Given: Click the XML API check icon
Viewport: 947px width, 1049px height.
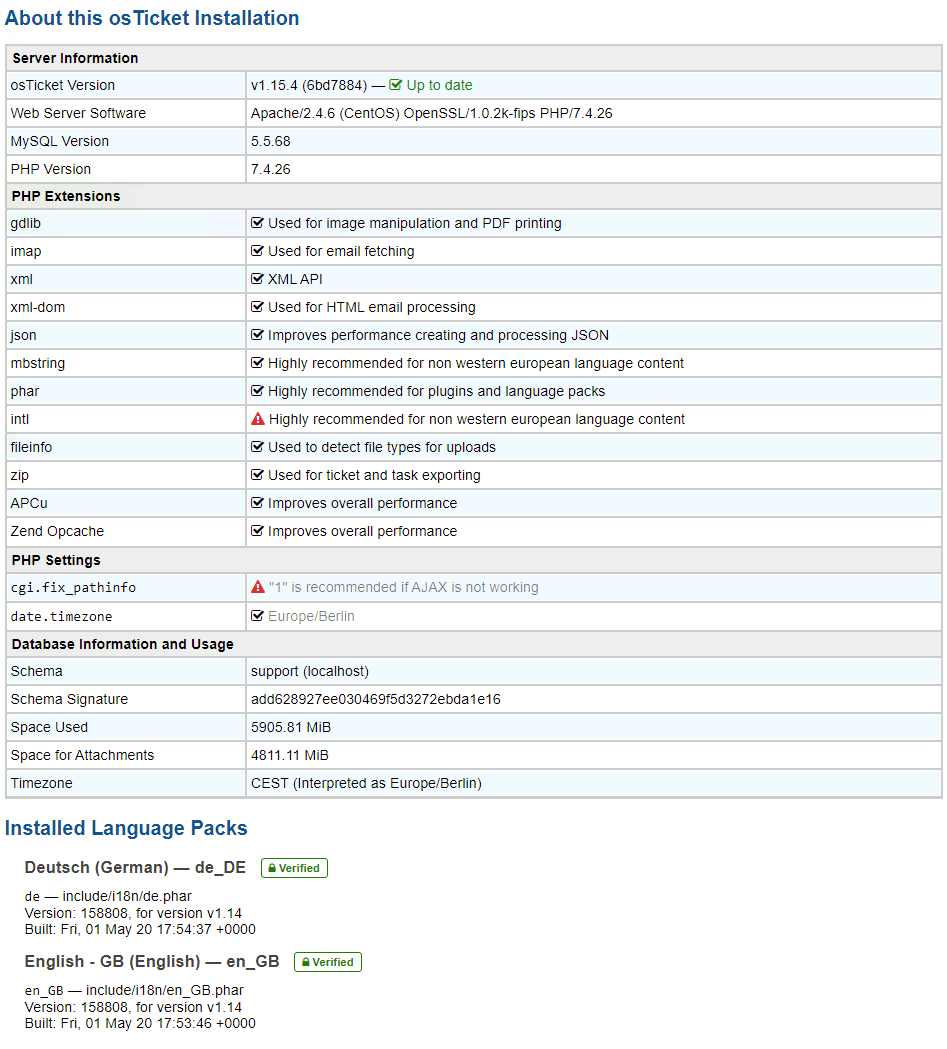Looking at the screenshot, I should (257, 279).
